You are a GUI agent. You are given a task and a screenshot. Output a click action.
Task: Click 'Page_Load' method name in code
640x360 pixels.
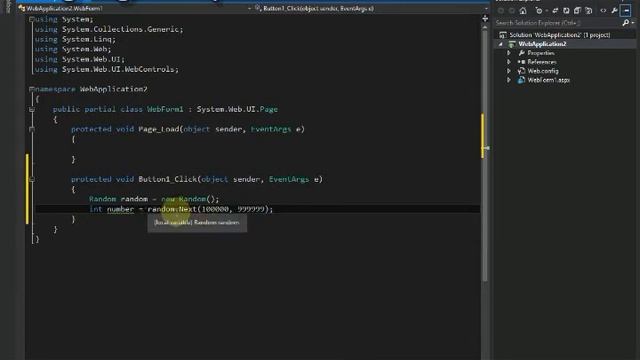click(x=159, y=129)
